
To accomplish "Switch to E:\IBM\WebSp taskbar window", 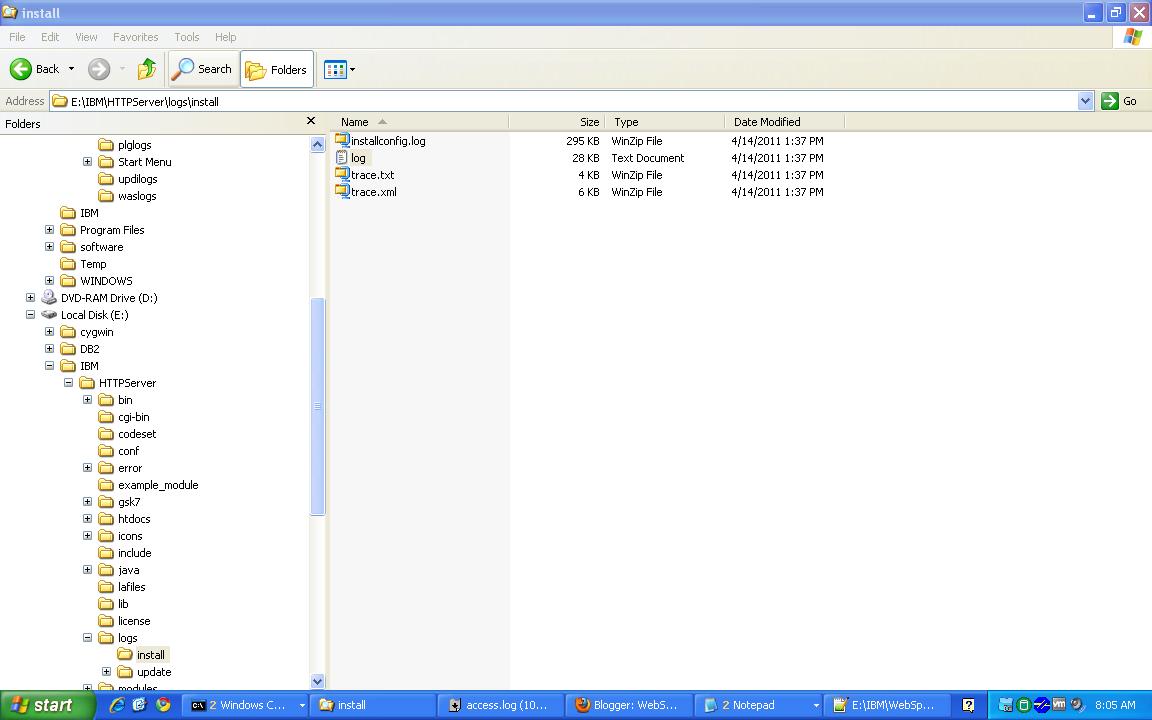I will pos(885,705).
